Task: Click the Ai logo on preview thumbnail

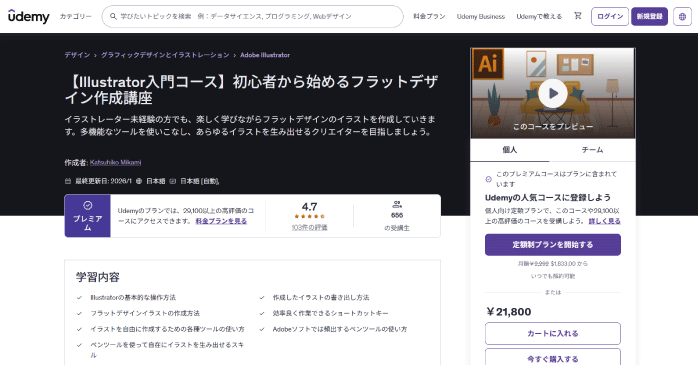Action: [488, 64]
